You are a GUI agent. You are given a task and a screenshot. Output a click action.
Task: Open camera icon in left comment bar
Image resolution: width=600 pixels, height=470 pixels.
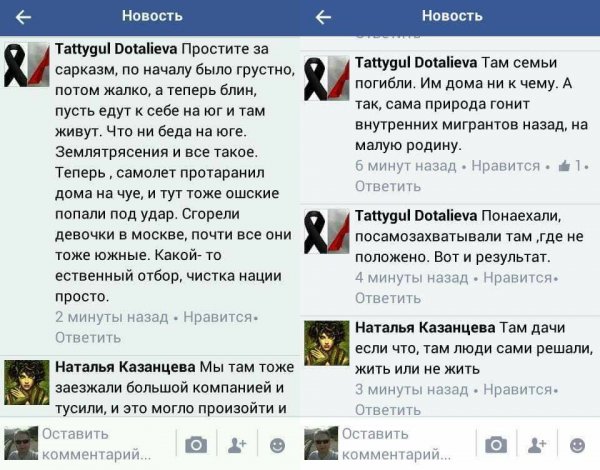[x=196, y=445]
